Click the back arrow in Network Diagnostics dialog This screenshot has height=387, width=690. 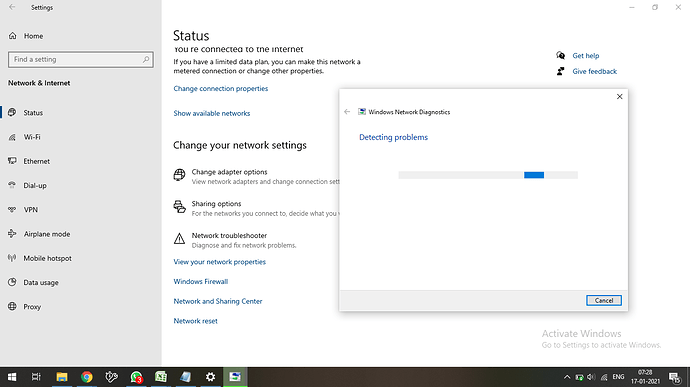tap(347, 112)
